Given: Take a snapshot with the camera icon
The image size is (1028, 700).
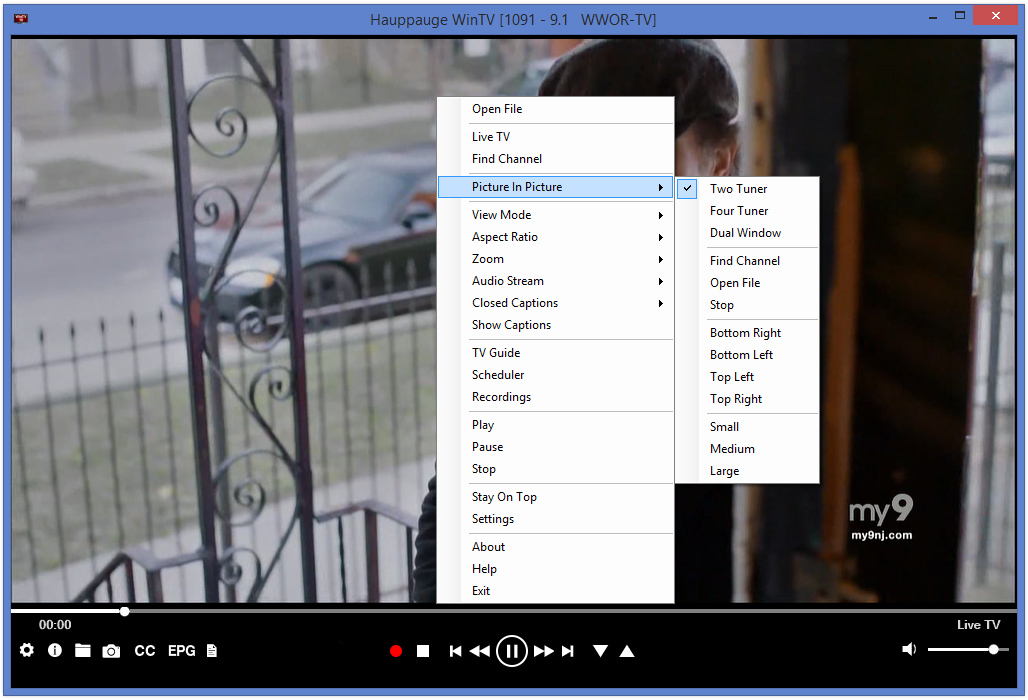Looking at the screenshot, I should [111, 651].
